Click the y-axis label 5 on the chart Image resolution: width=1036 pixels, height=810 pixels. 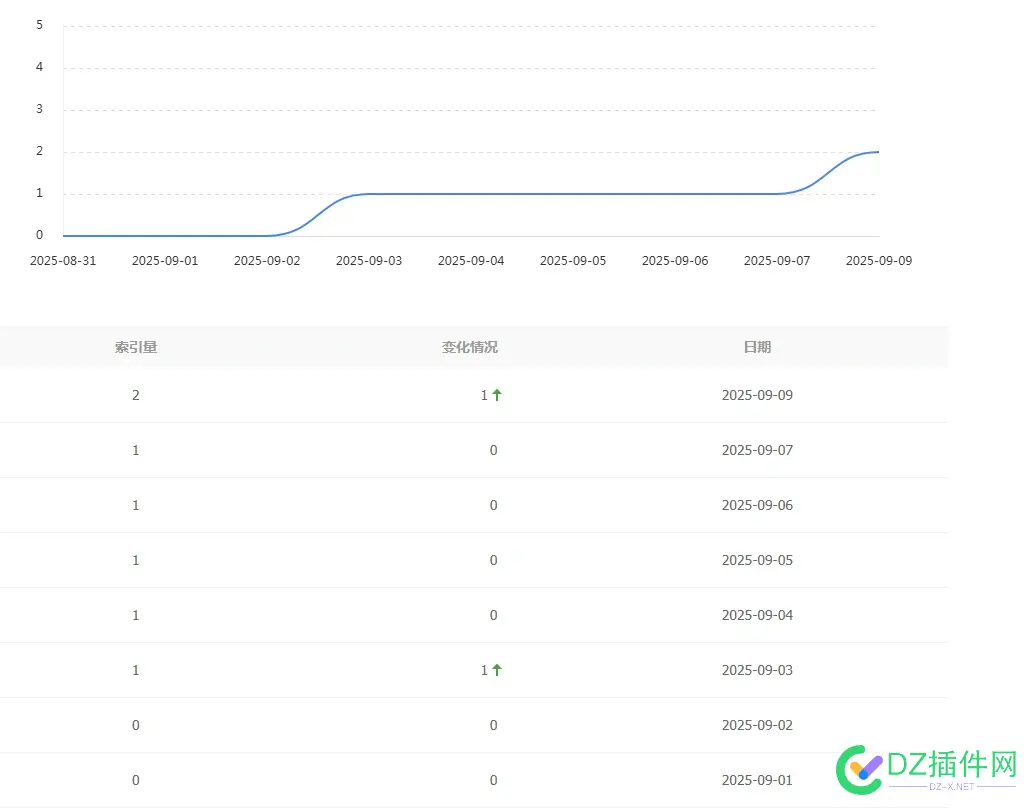coord(40,25)
